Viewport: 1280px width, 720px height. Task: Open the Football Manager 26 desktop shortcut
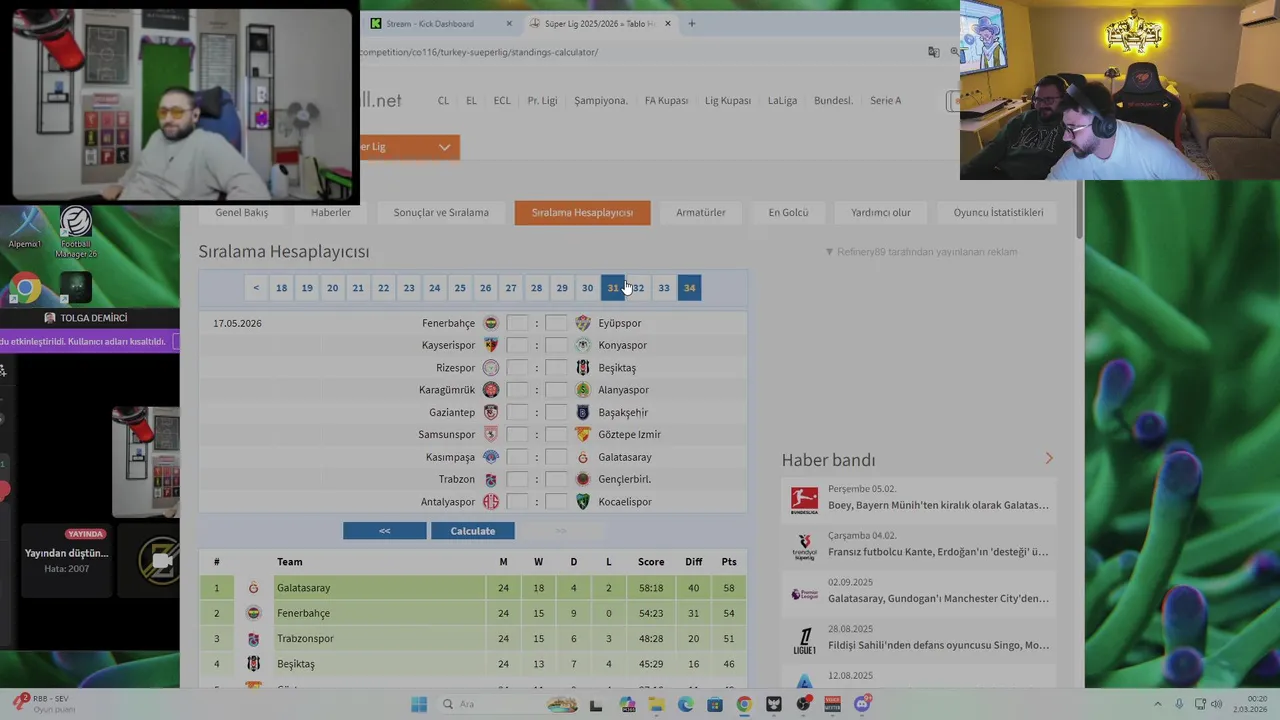pyautogui.click(x=76, y=232)
